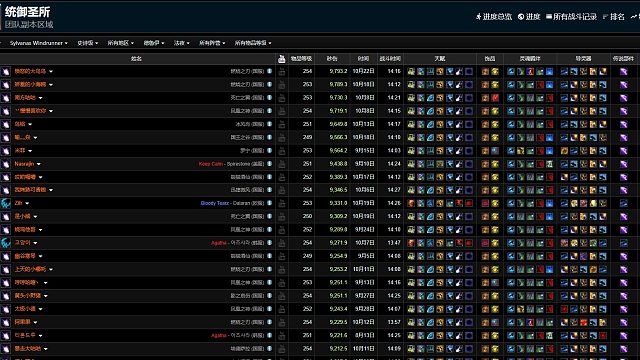Click the first talent icon in the 9,793.2 row

coord(411,71)
